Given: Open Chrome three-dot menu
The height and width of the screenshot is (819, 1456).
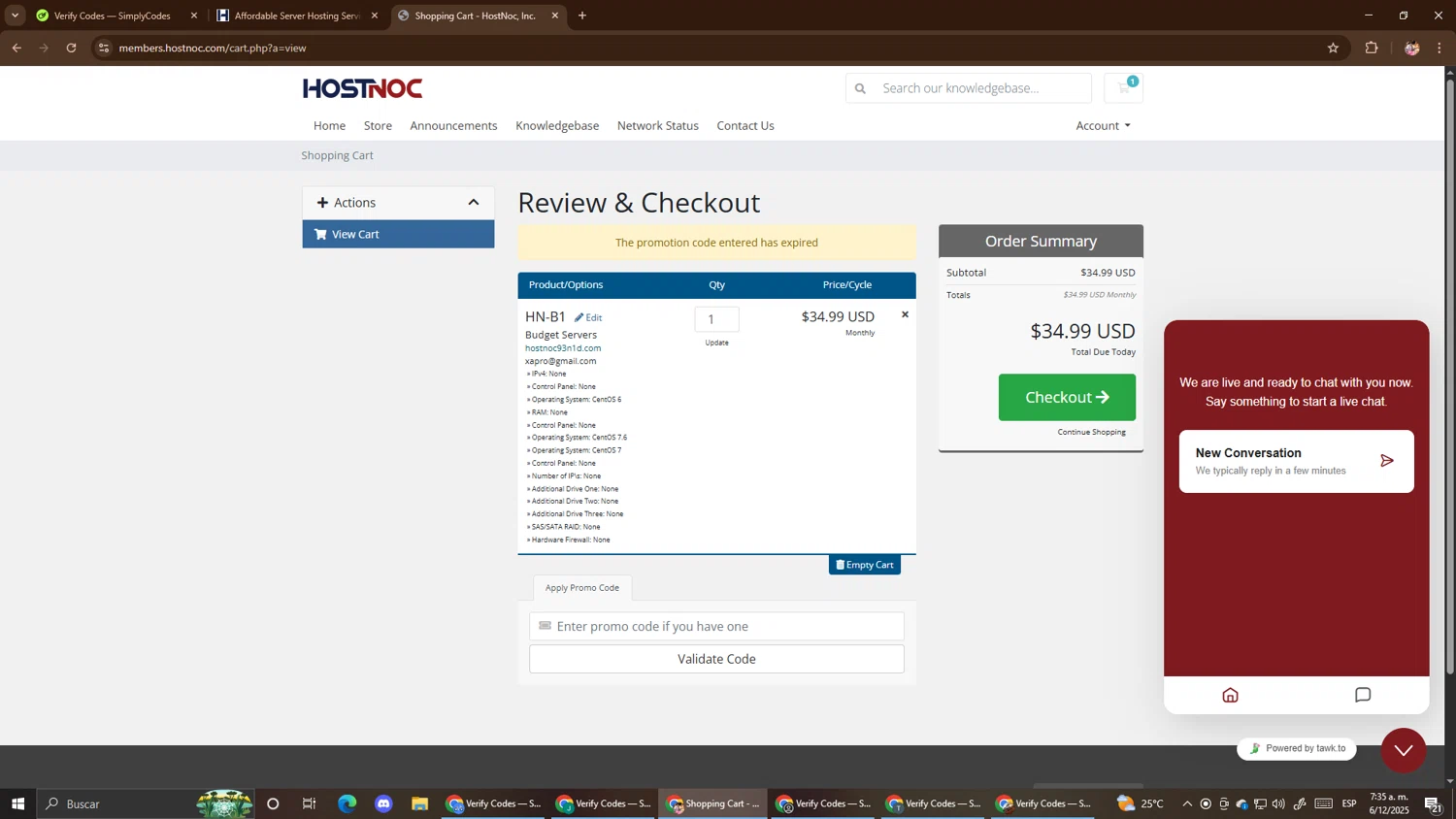Looking at the screenshot, I should pos(1439,48).
